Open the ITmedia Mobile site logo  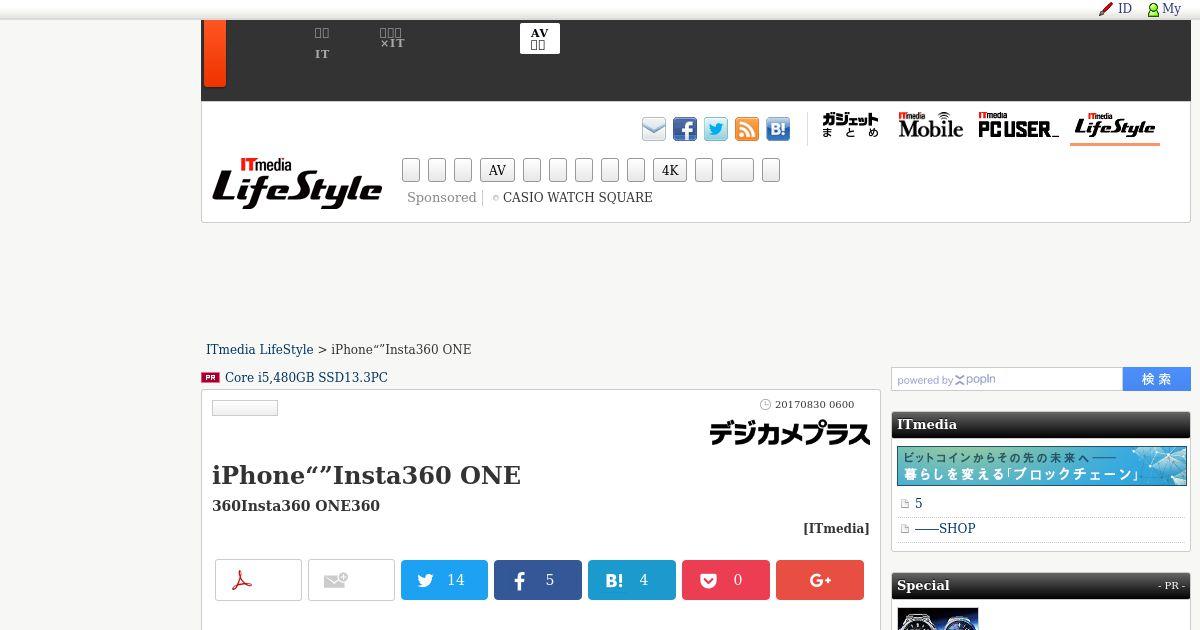pos(931,125)
